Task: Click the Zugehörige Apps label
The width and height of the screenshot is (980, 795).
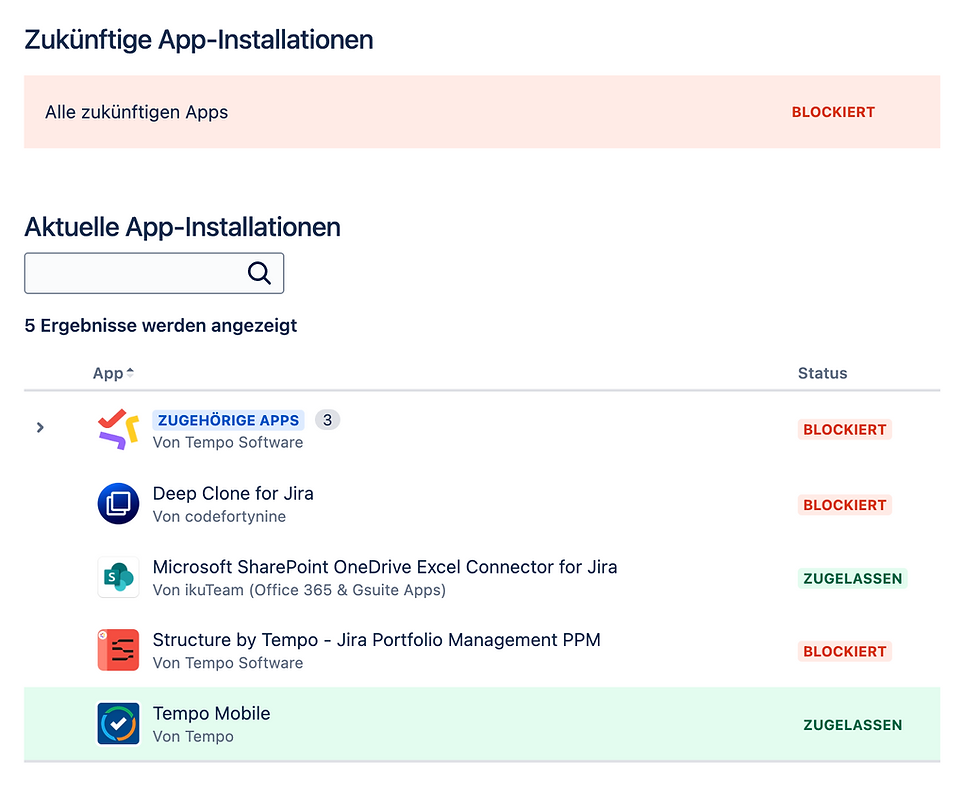Action: point(228,420)
